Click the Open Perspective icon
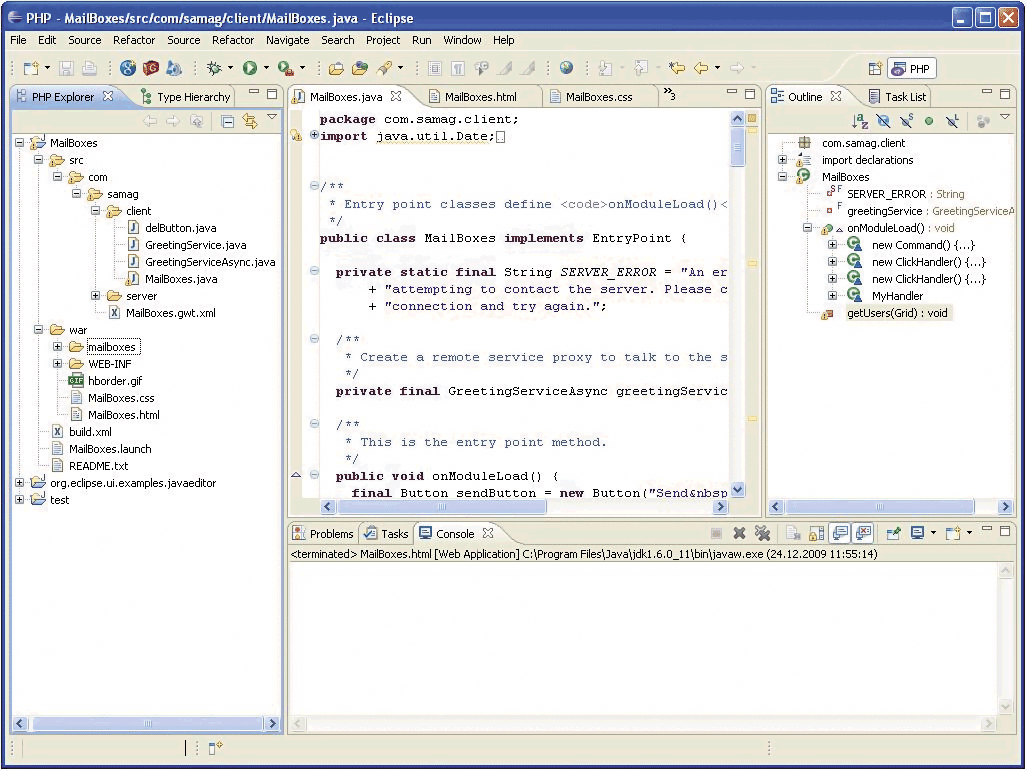 875,69
